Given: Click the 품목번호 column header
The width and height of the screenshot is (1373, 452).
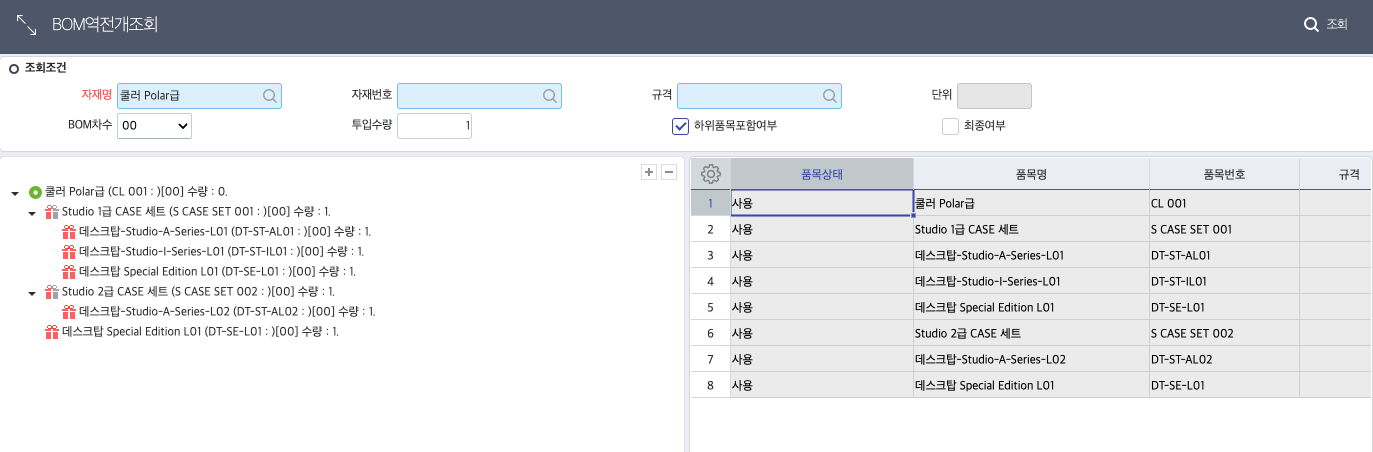Looking at the screenshot, I should 1224,173.
